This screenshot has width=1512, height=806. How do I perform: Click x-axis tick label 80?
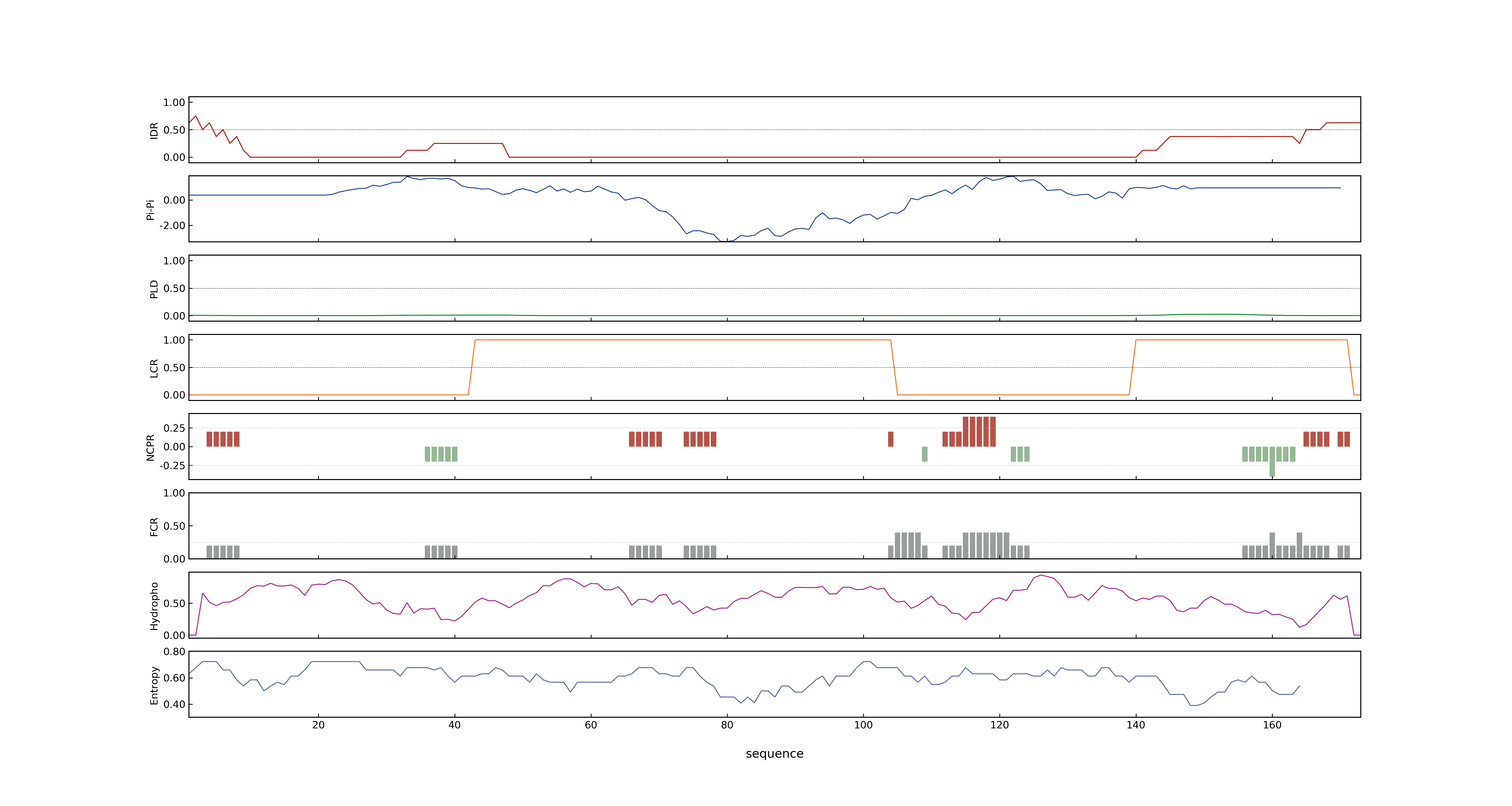pos(727,725)
